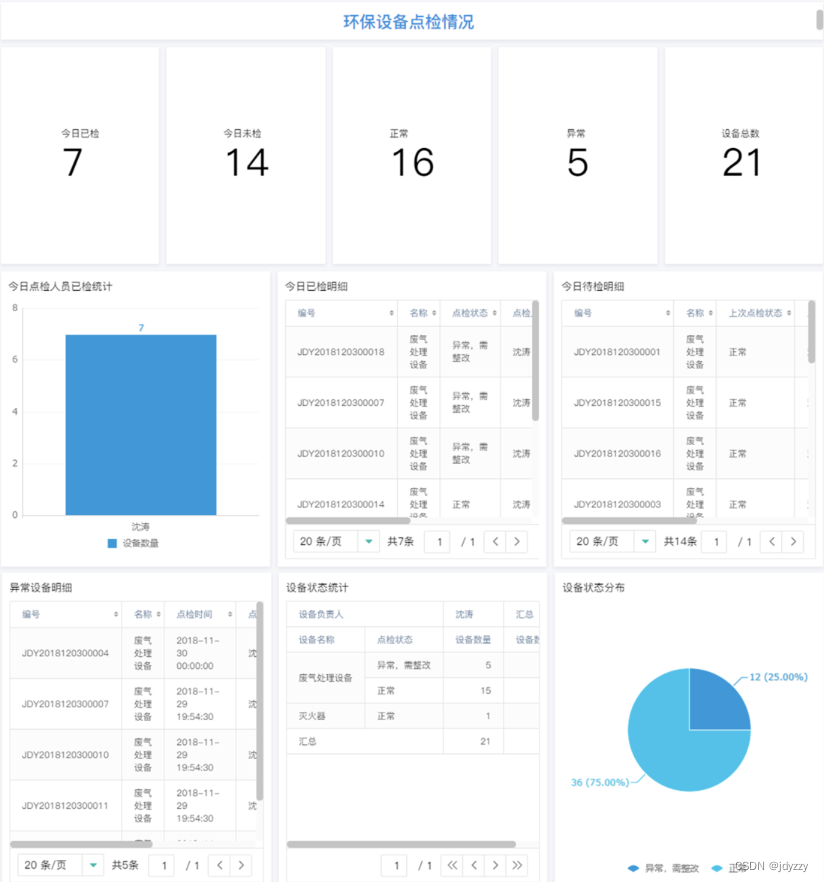824x882 pixels.
Task: Go to previous page in 异常设备明细
Action: (219, 865)
